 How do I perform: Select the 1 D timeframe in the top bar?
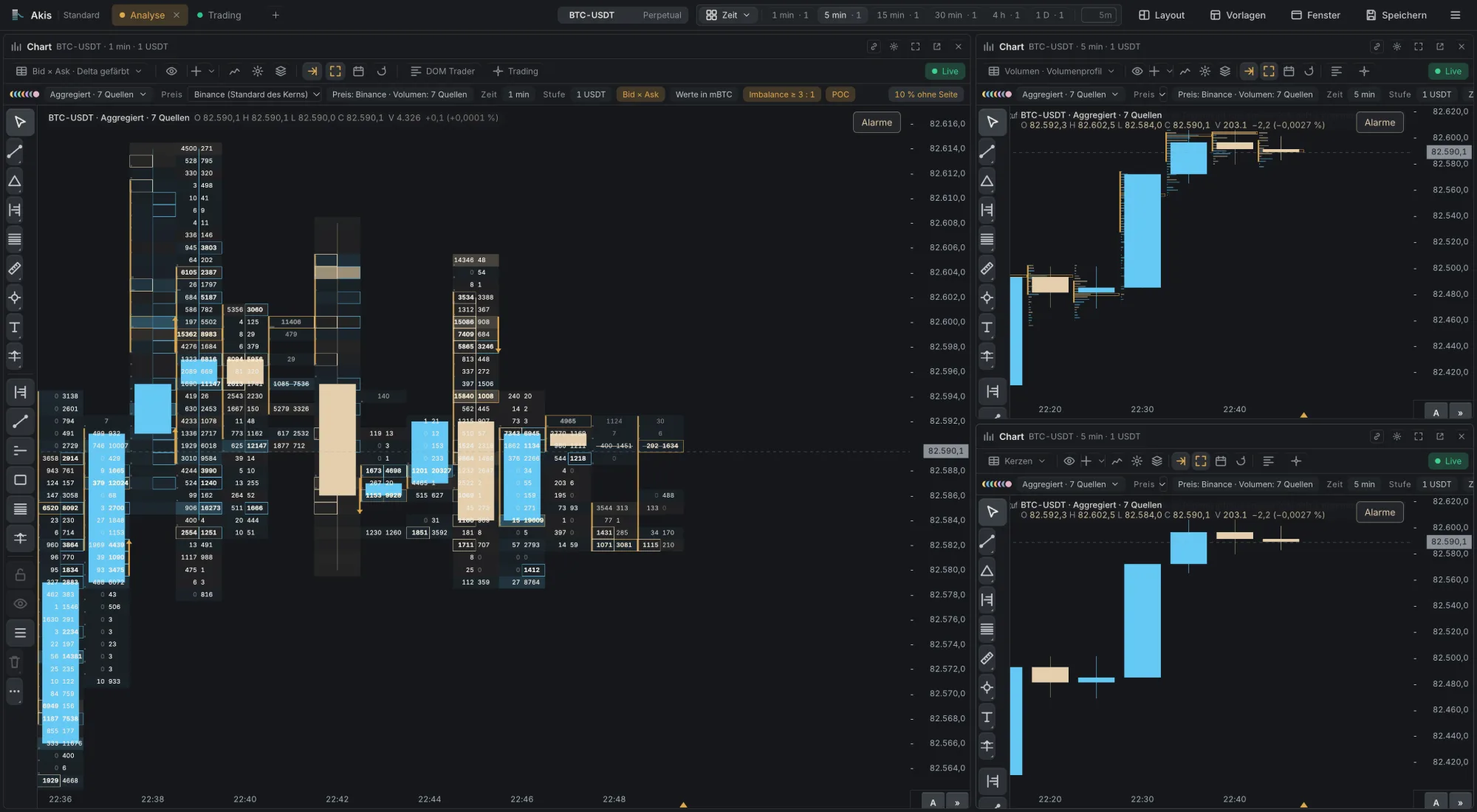[1049, 15]
